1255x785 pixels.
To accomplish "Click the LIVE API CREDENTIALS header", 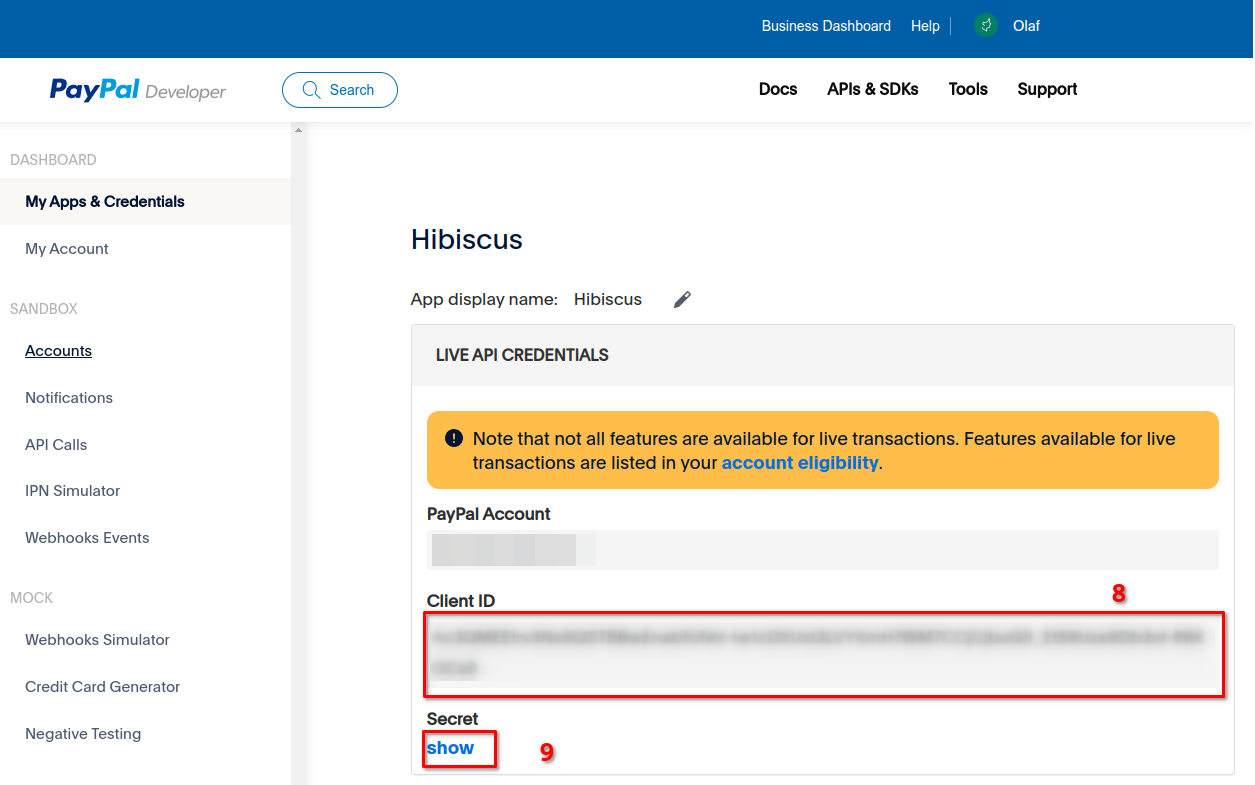I will coord(522,355).
